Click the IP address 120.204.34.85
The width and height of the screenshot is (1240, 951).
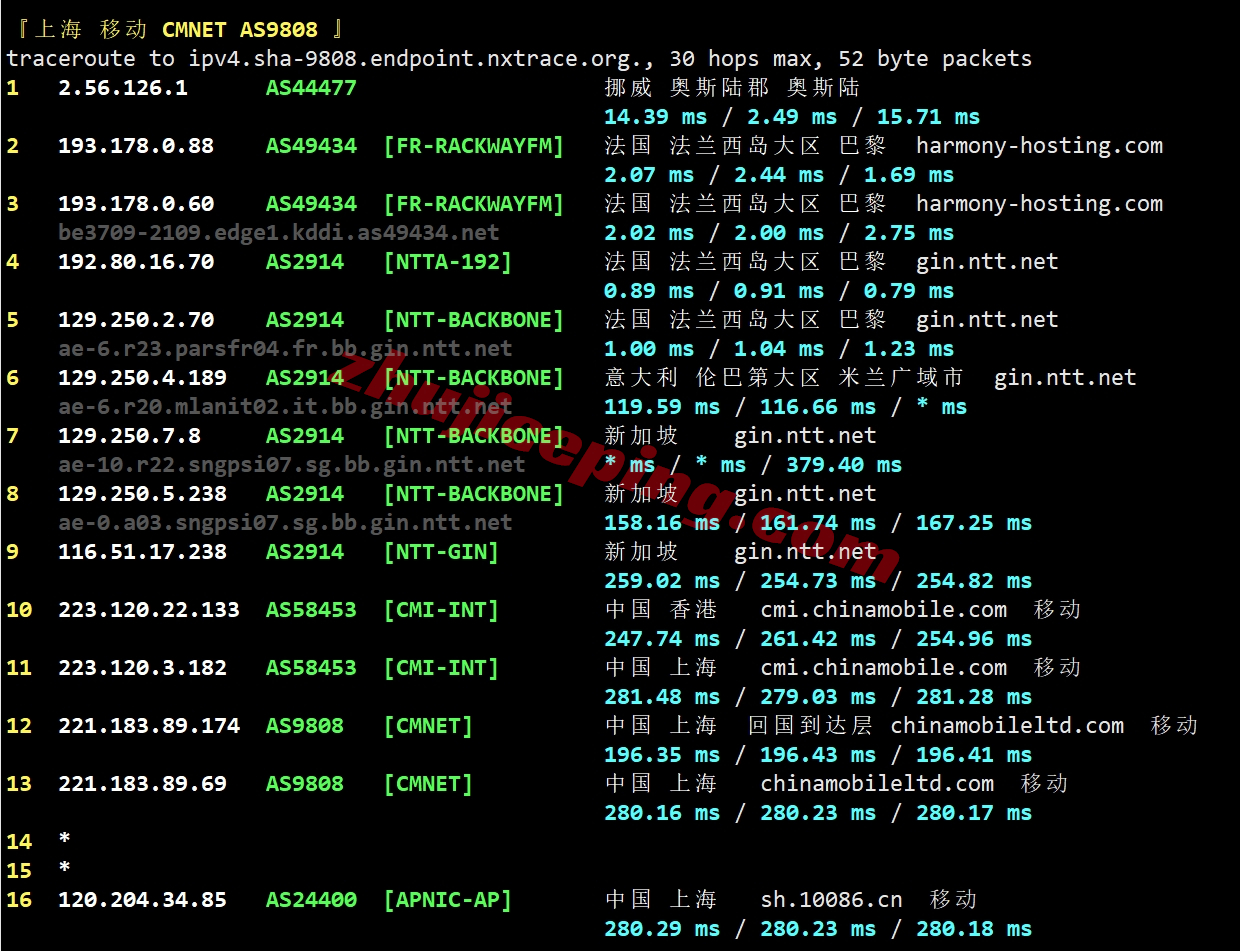click(x=142, y=900)
